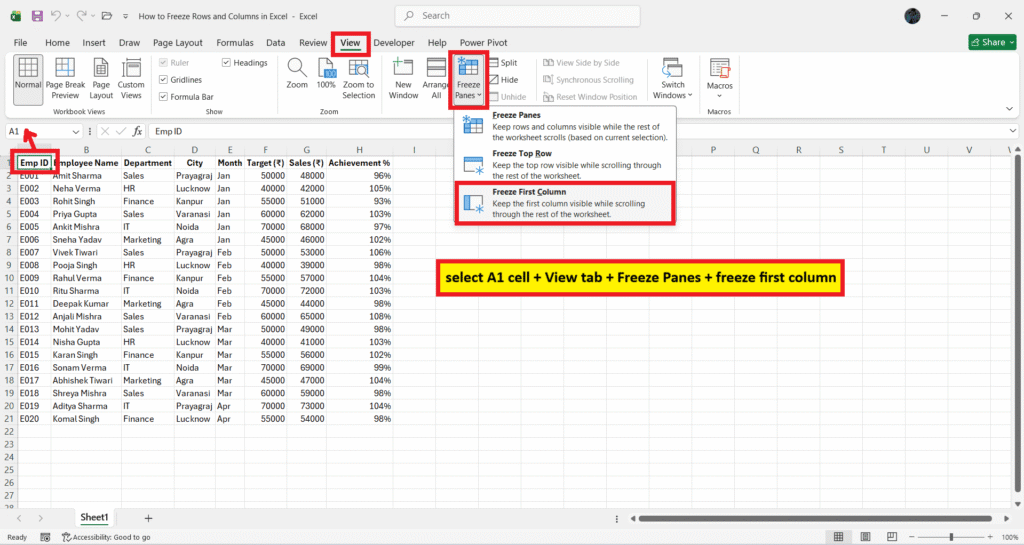Click the Macros icon
This screenshot has height=545, width=1024.
pyautogui.click(x=720, y=69)
